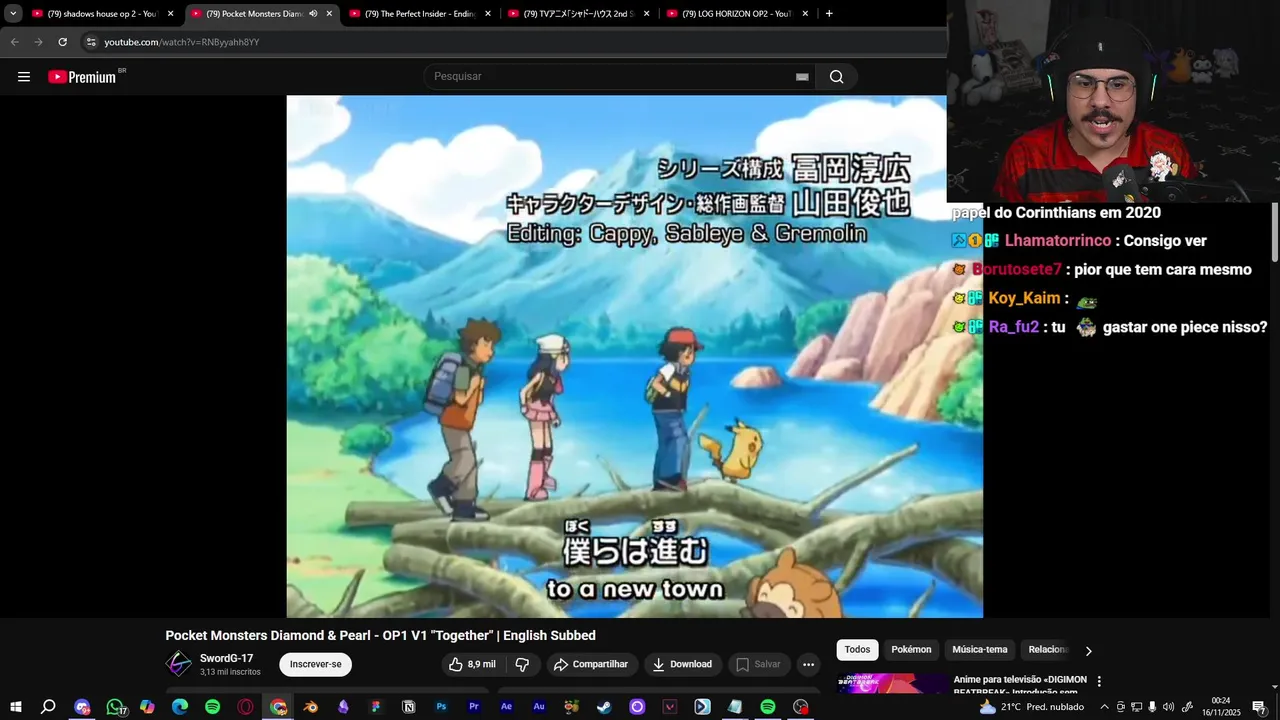Image resolution: width=1280 pixels, height=720 pixels.
Task: Open options menu for DIGIMON BEATBREAK video
Action: pyautogui.click(x=1099, y=682)
